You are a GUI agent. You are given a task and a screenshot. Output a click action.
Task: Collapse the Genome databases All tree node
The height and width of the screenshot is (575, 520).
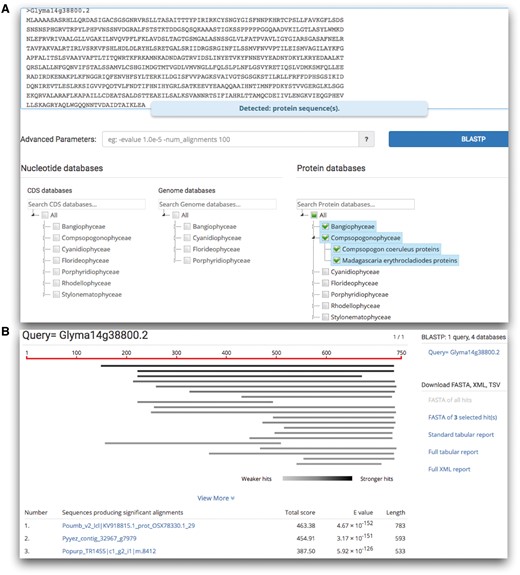(x=164, y=215)
